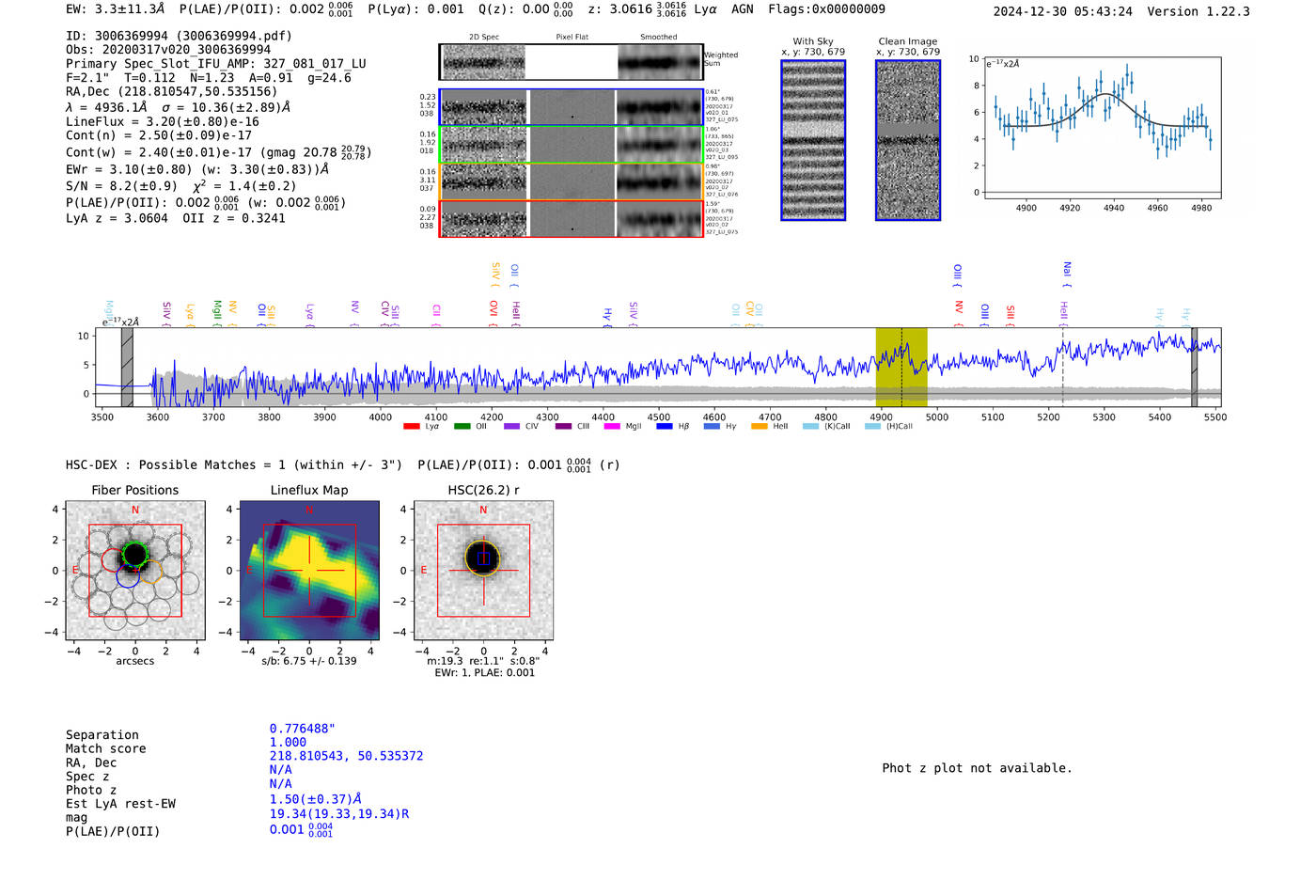
Task: Open the Clean Image thumbnail
Action: tap(908, 140)
